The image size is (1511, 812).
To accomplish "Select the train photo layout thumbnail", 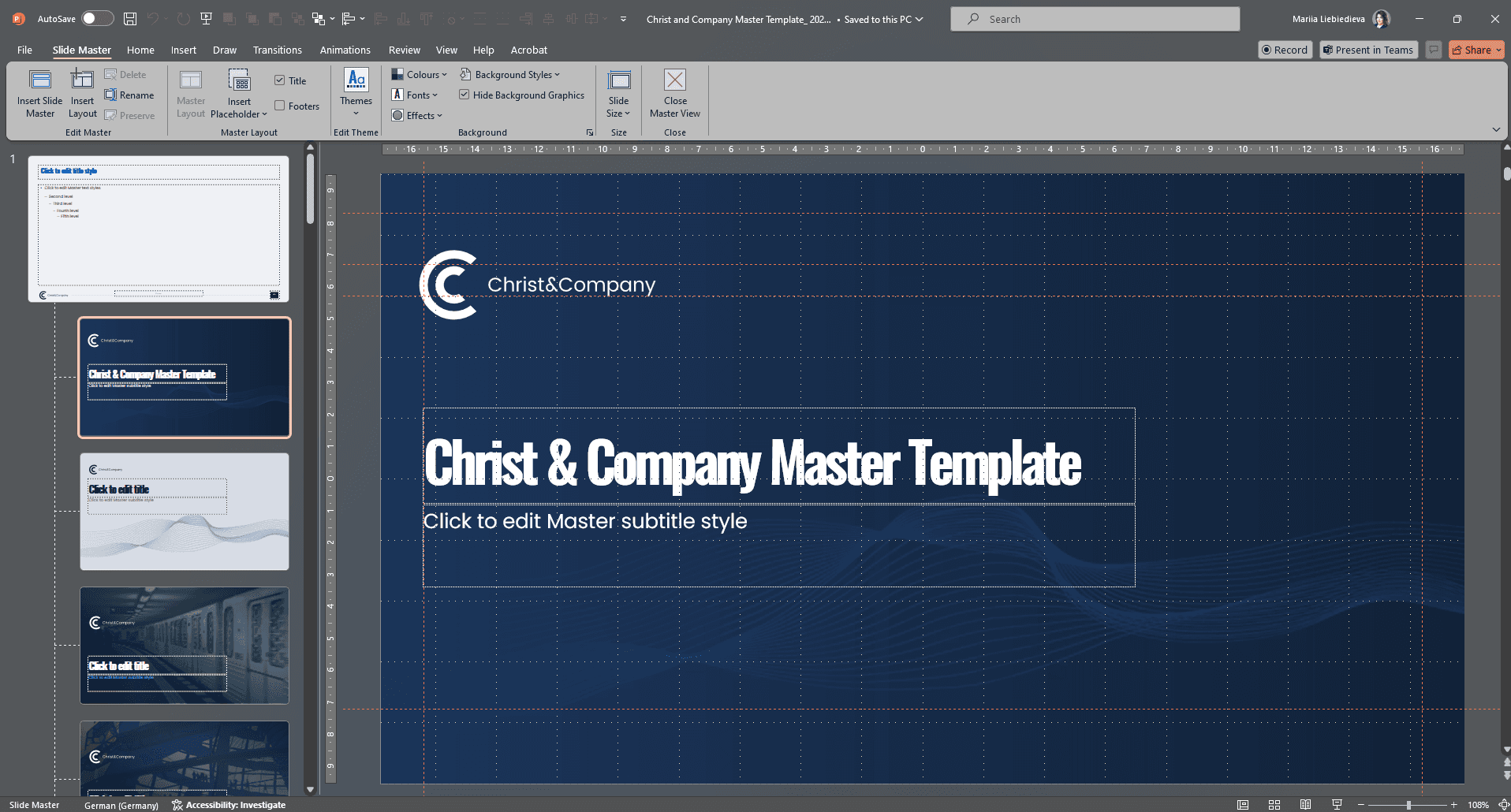I will coord(185,646).
